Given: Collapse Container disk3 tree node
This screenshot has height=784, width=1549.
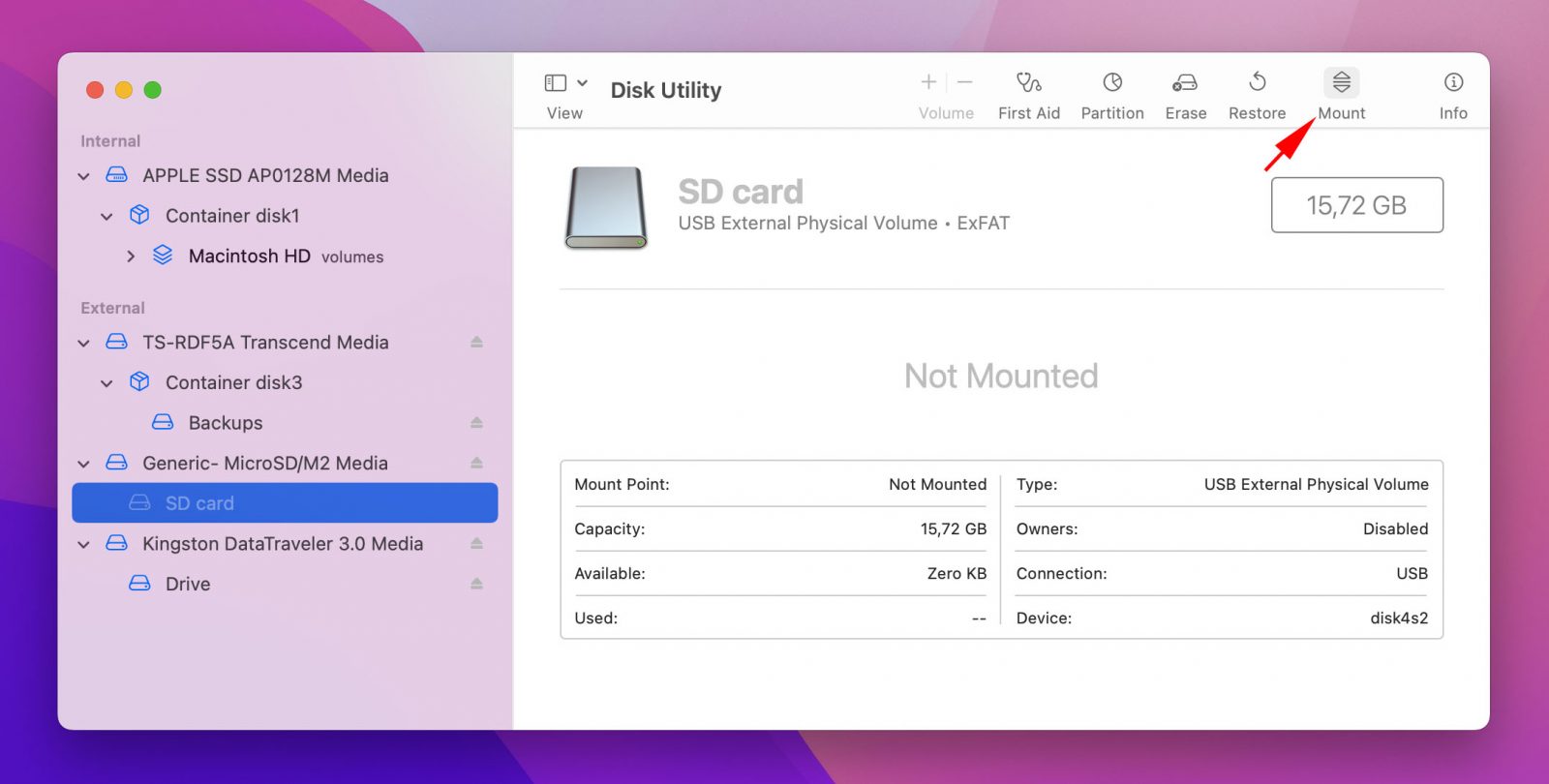Looking at the screenshot, I should (x=106, y=383).
